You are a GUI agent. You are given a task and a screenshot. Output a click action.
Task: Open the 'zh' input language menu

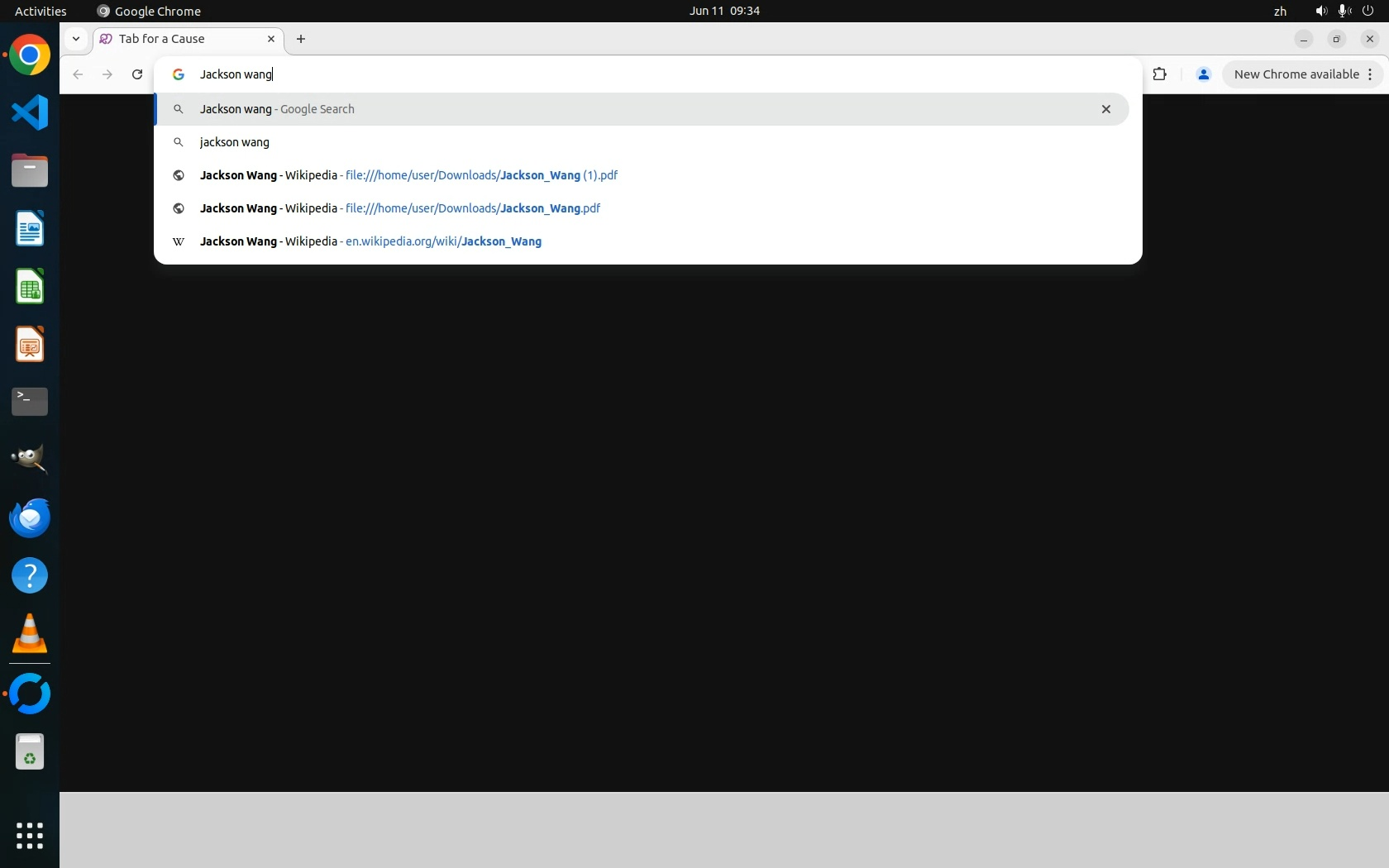(1280, 11)
